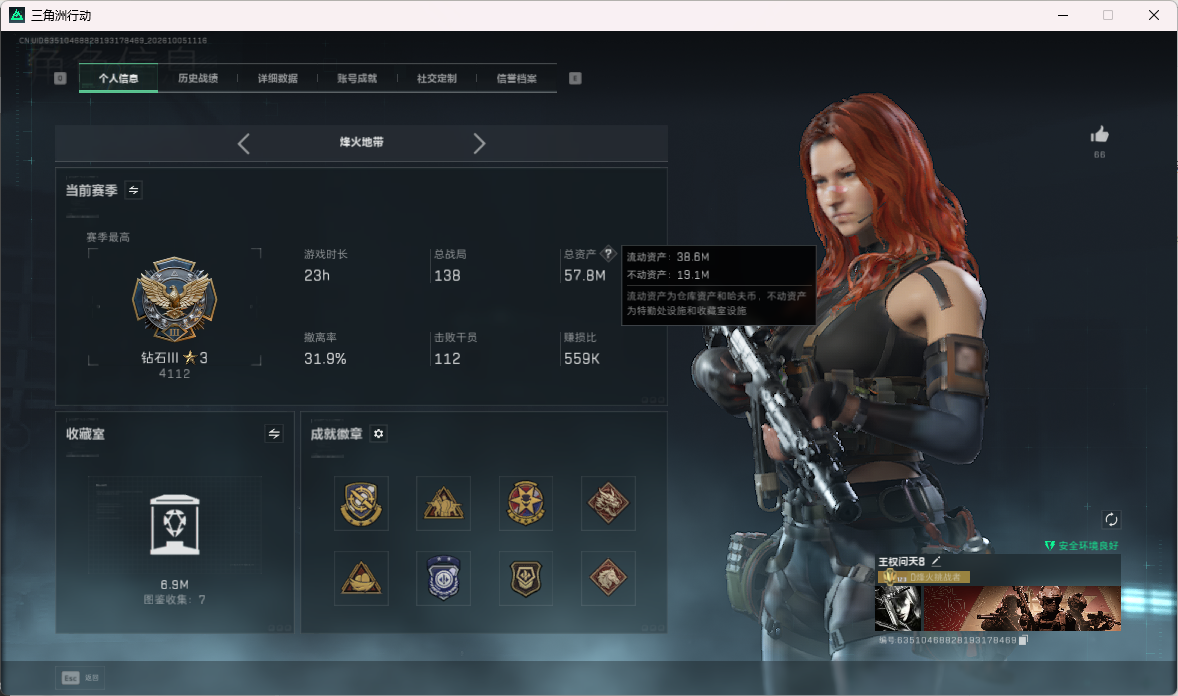
Task: Select the horse diamond achievement badge
Action: (x=609, y=579)
